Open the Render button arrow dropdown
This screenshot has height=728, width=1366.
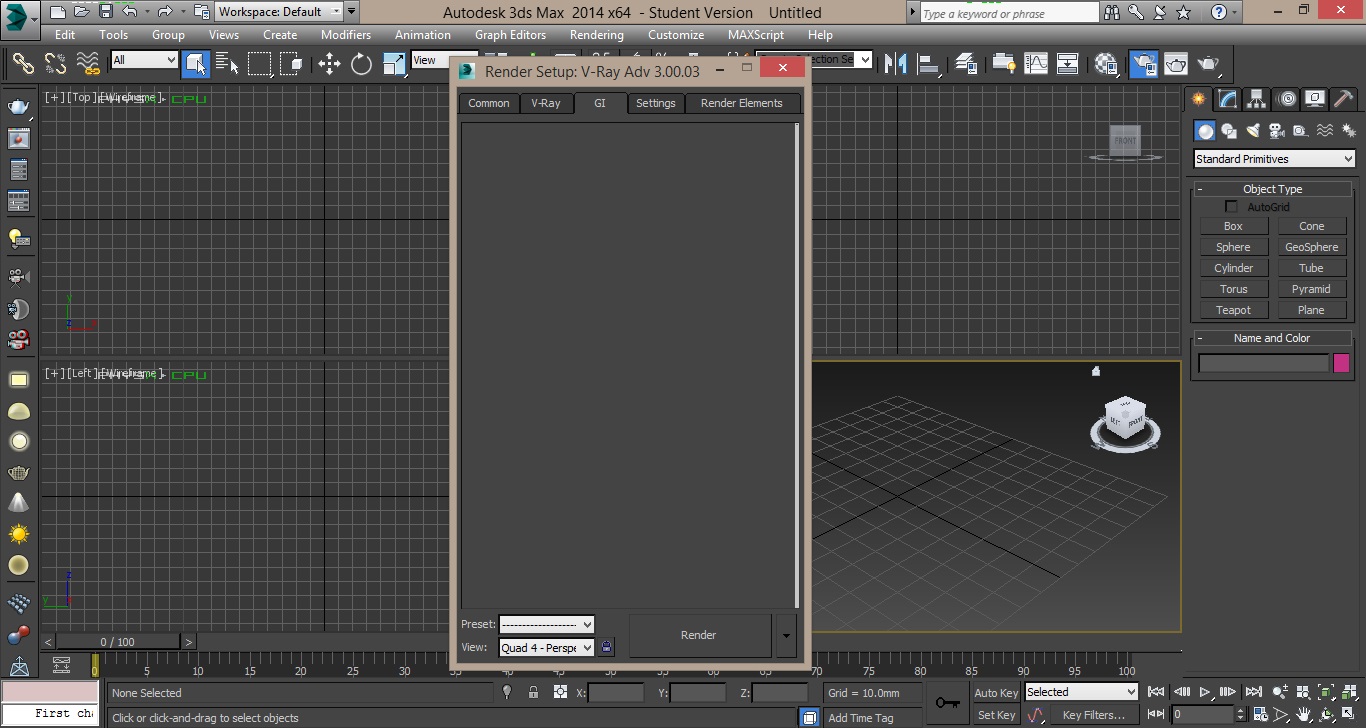coord(786,635)
